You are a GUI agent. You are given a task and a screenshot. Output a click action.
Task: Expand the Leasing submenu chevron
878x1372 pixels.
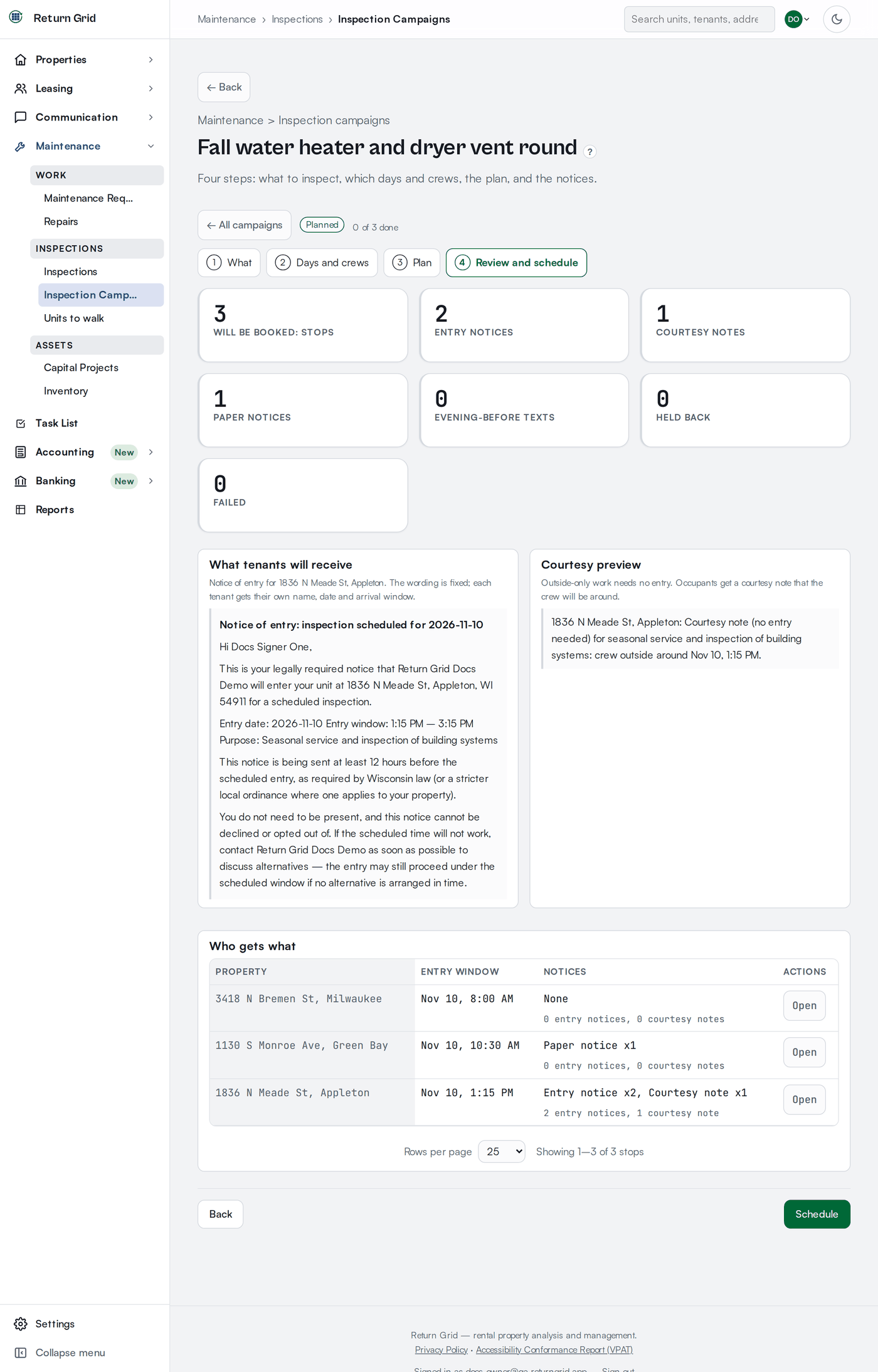151,88
